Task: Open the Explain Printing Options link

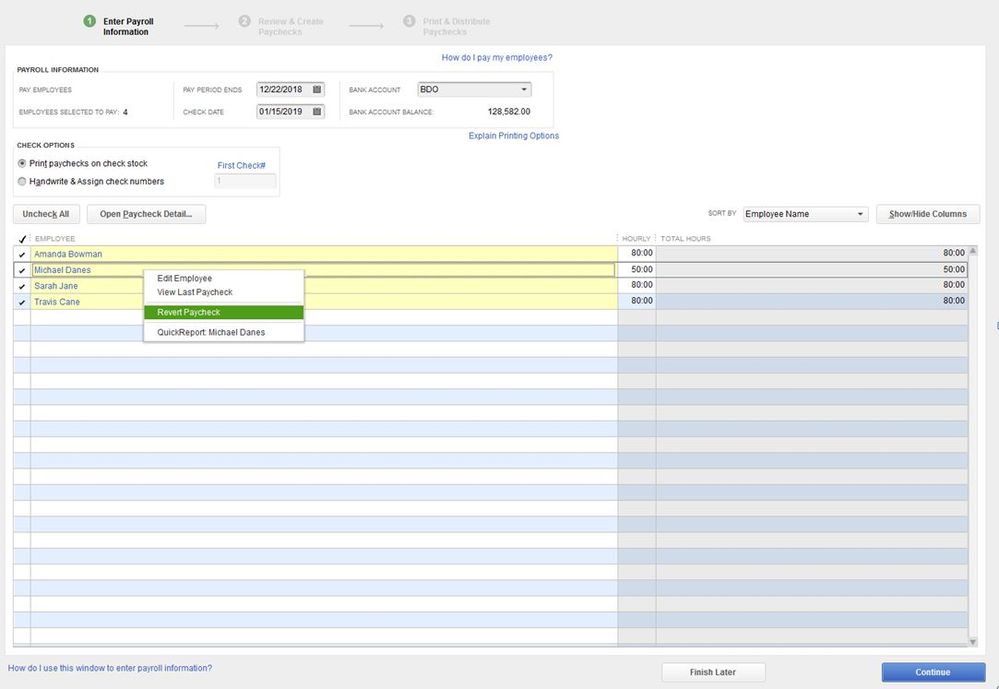Action: [x=514, y=136]
